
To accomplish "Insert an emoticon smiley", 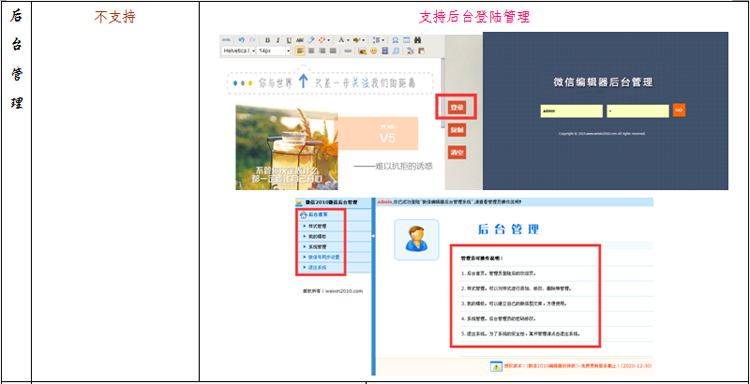I will tap(374, 51).
